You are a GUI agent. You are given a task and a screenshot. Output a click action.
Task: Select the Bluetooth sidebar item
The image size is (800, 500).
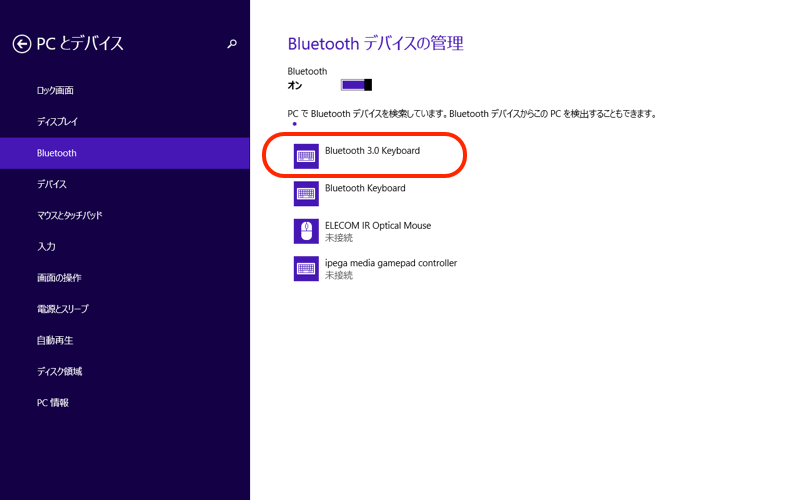pyautogui.click(x=57, y=153)
